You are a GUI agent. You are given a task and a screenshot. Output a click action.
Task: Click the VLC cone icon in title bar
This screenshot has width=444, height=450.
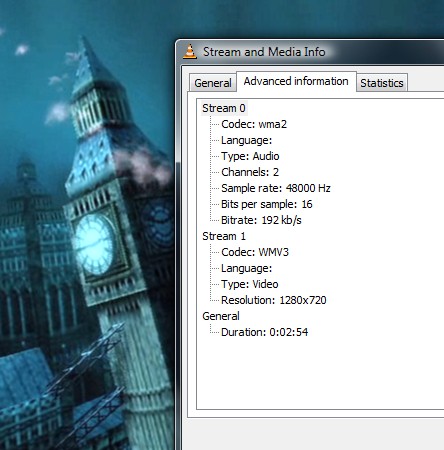190,52
